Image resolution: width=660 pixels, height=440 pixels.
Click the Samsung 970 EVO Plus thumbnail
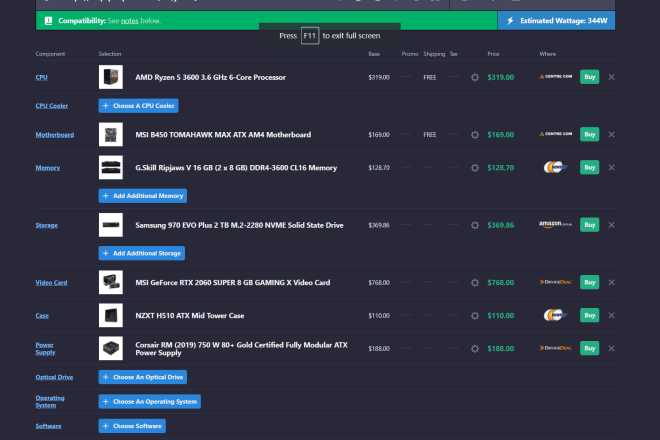coord(111,225)
